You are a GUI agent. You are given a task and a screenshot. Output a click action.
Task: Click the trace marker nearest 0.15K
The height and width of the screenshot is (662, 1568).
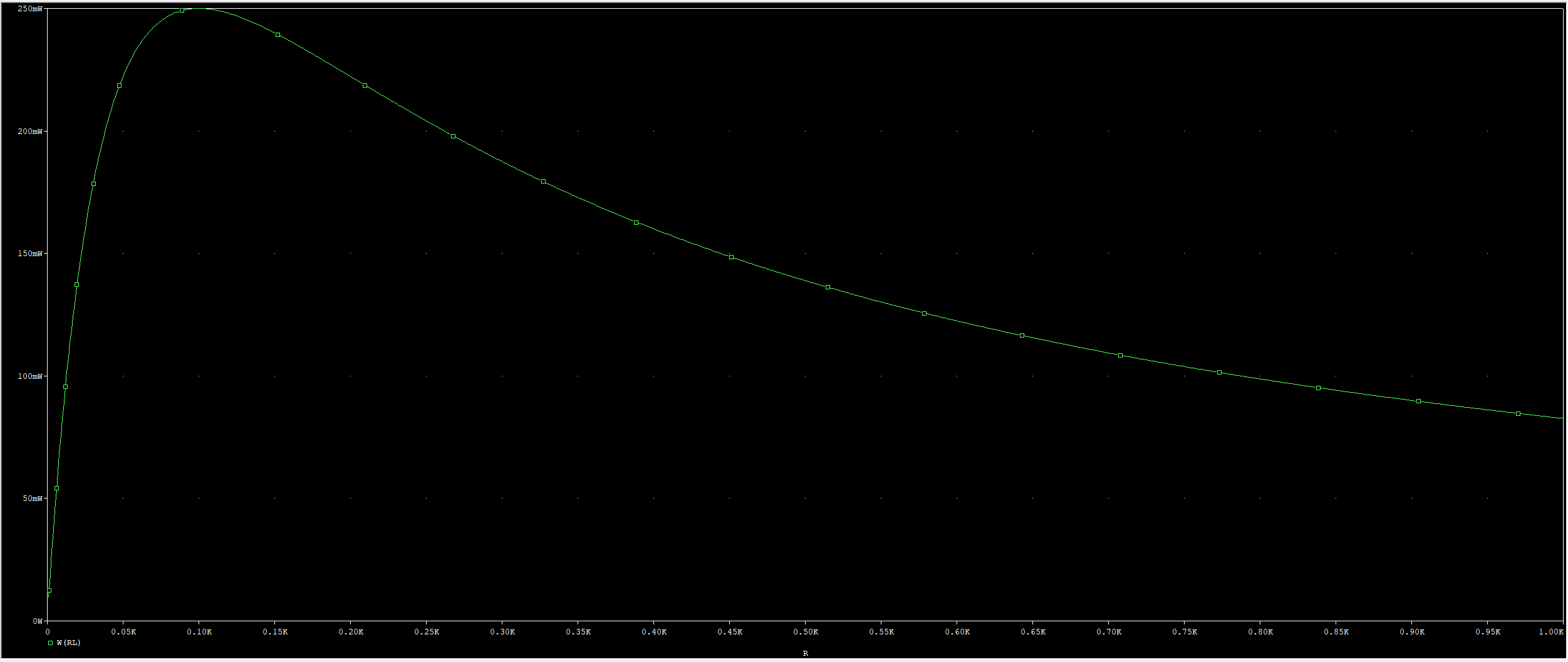(278, 34)
